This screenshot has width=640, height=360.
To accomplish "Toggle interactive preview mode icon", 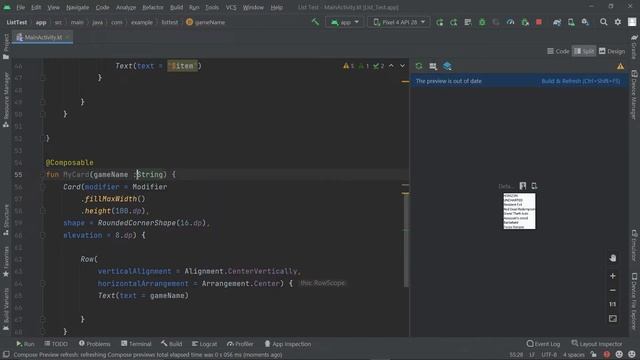I will click(x=433, y=66).
